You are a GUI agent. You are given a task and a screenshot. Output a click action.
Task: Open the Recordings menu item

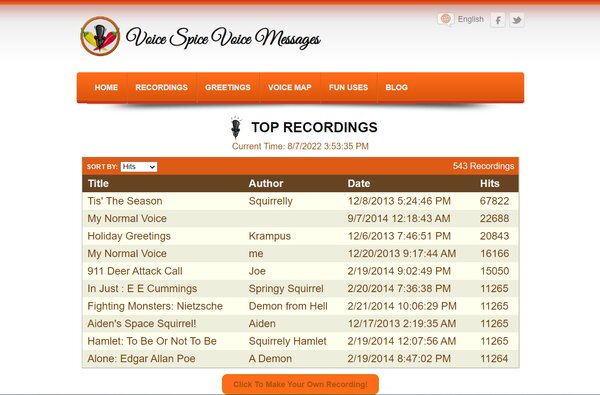pos(161,87)
